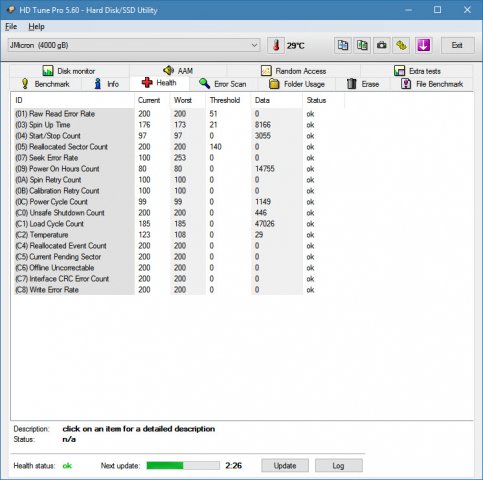This screenshot has width=483, height=480.
Task: Open the Help menu
Action: pyautogui.click(x=36, y=27)
